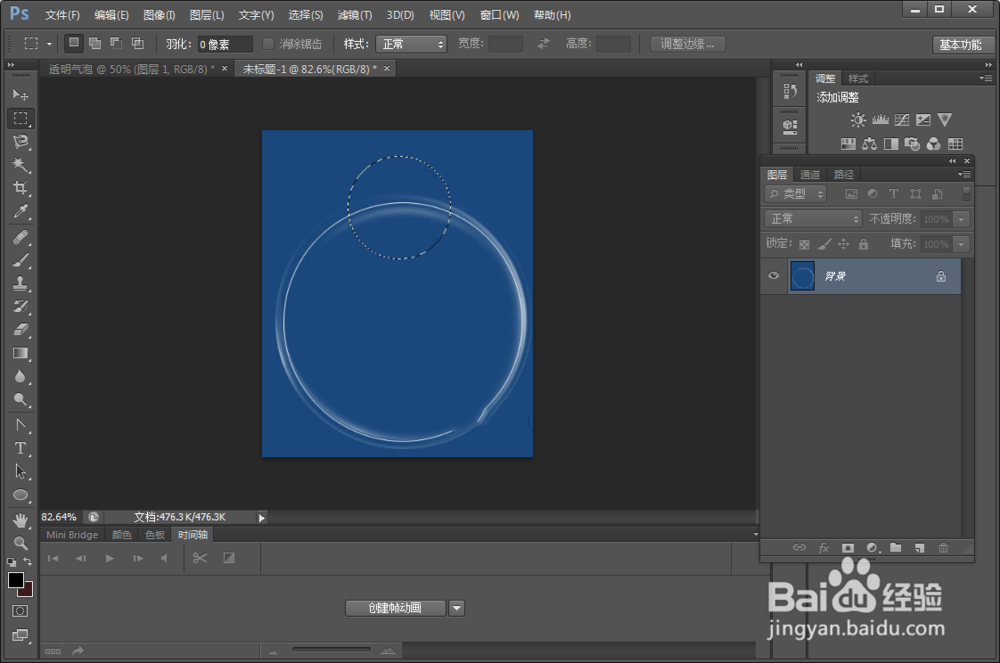Open the 滤镜(T) menu
Screen dimensions: 1000x663
coord(355,15)
